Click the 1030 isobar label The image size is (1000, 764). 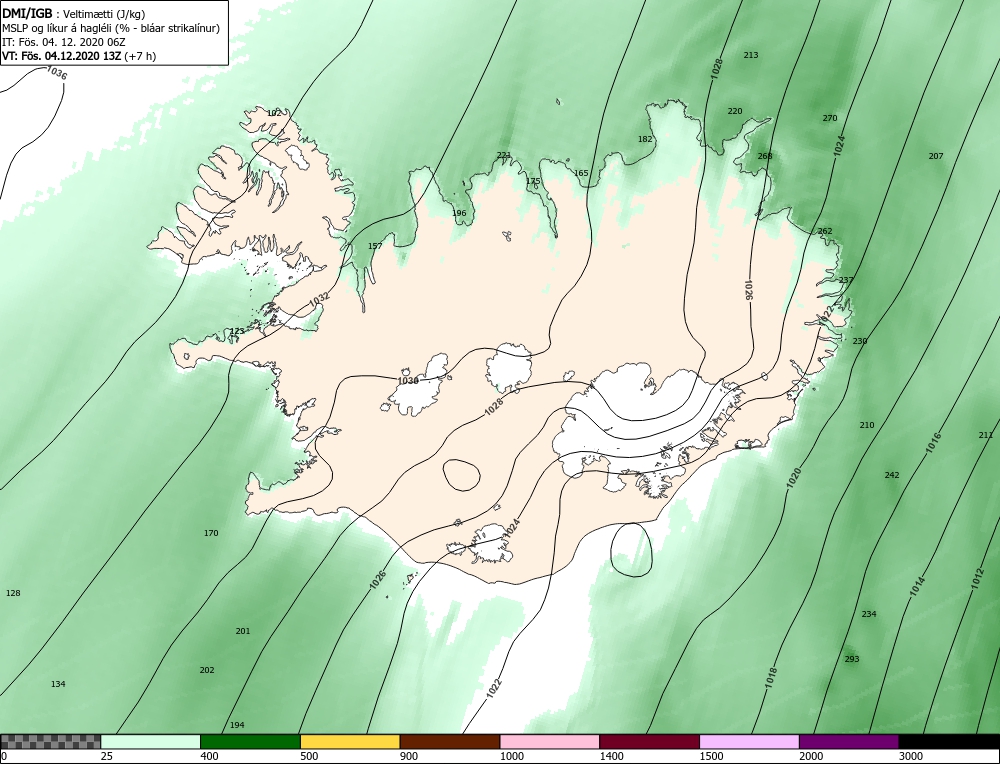408,381
